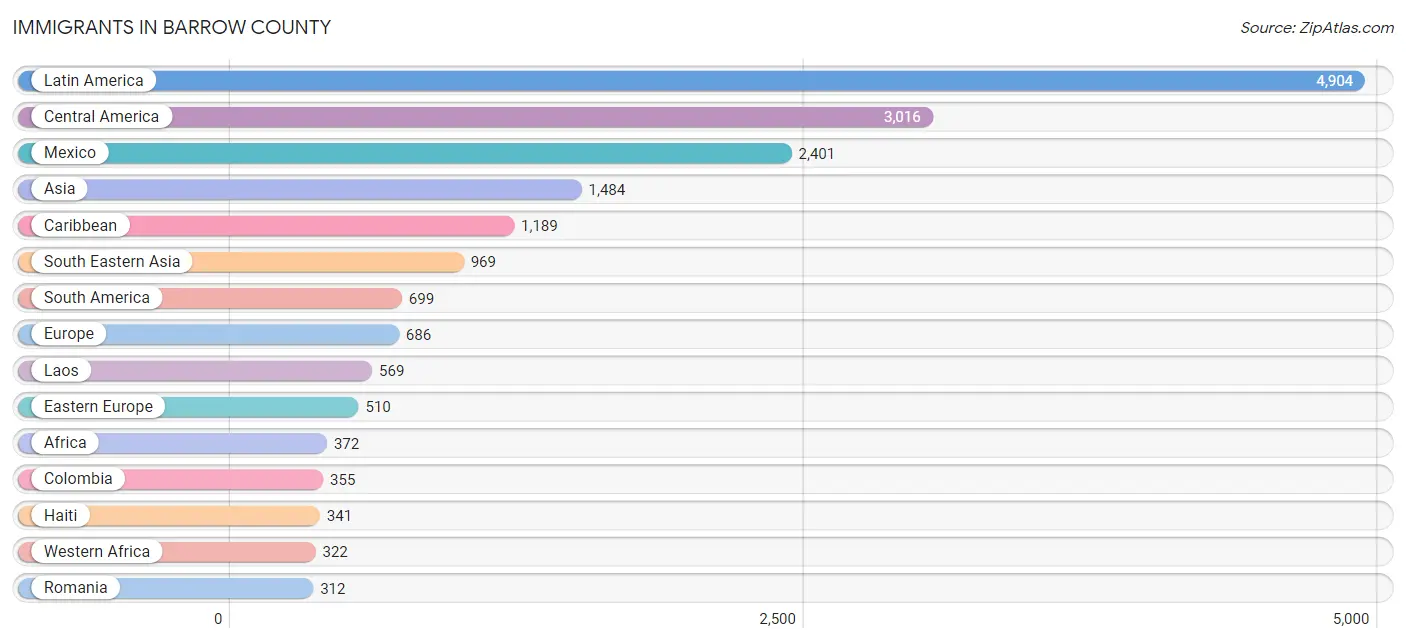The width and height of the screenshot is (1406, 643).
Task: Select the Central America bar
Action: (x=475, y=117)
